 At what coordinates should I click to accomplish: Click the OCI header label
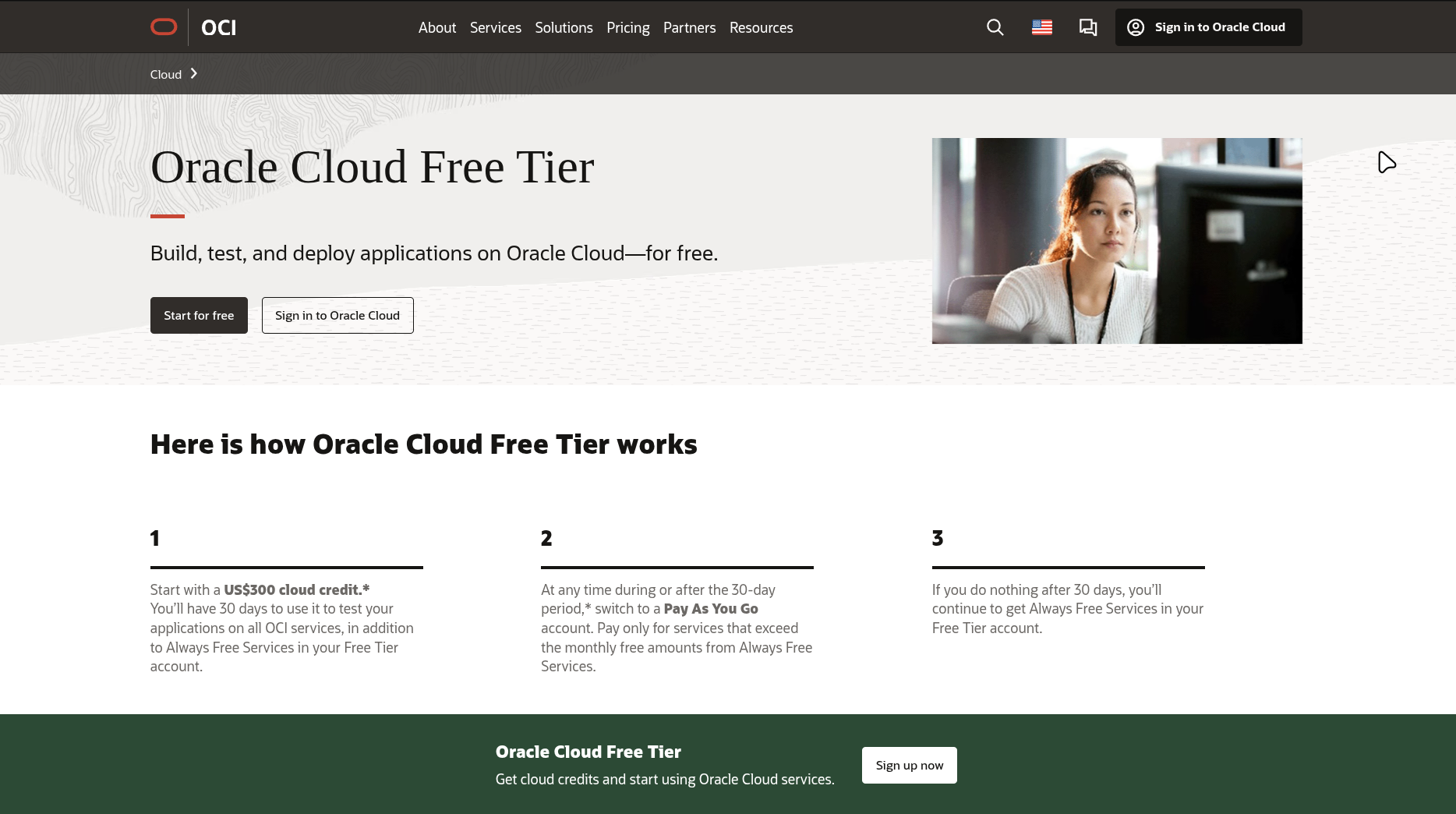tap(218, 27)
